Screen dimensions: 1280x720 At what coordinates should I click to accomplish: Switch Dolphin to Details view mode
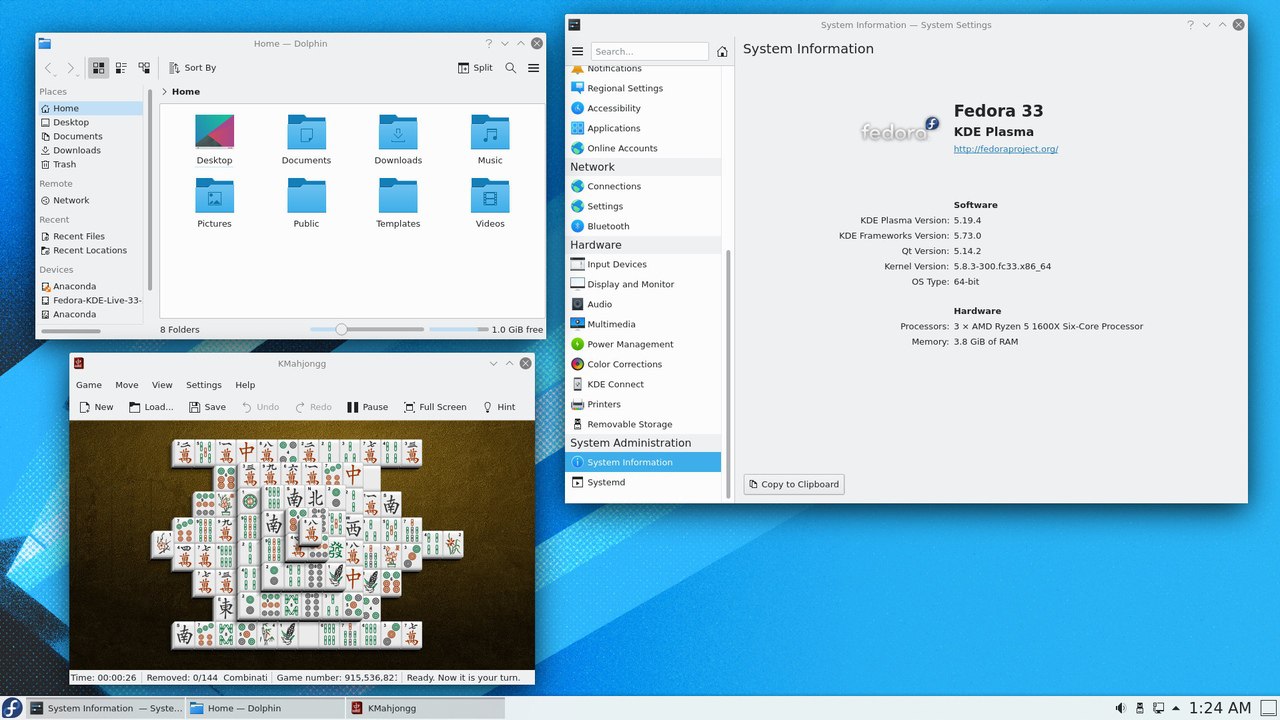click(x=144, y=68)
